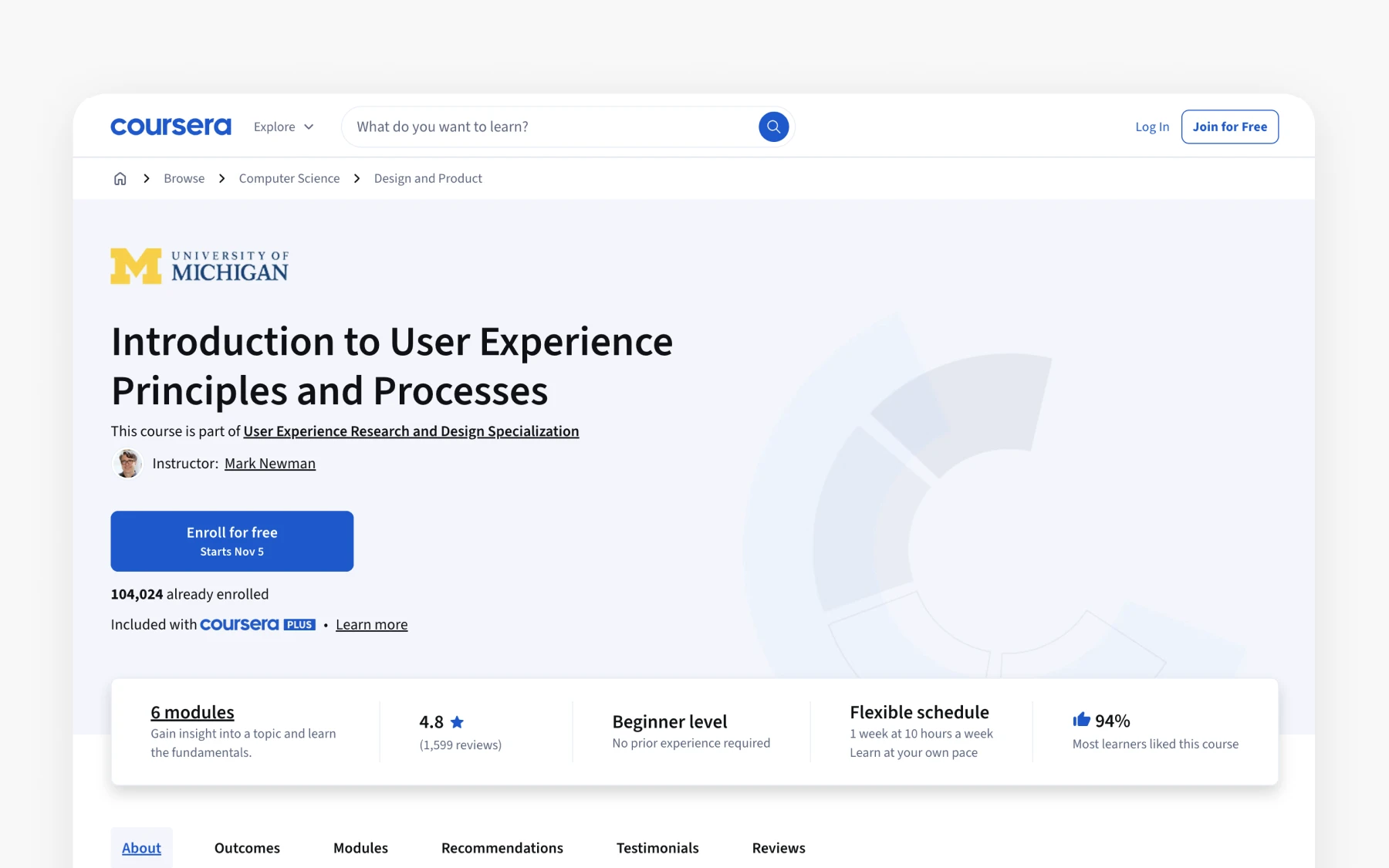The width and height of the screenshot is (1389, 868).
Task: Switch to the Reviews tab
Action: [x=779, y=848]
